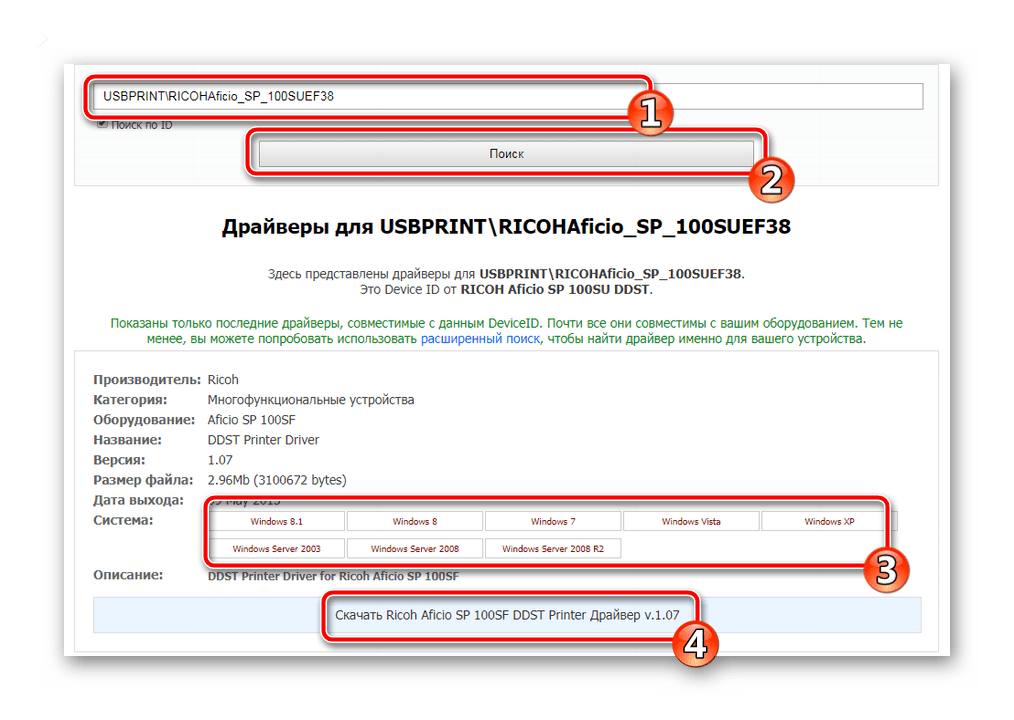Image resolution: width=1014 pixels, height=720 pixels.
Task: Pick the Windows Server 2008 R2 button
Action: pos(553,549)
